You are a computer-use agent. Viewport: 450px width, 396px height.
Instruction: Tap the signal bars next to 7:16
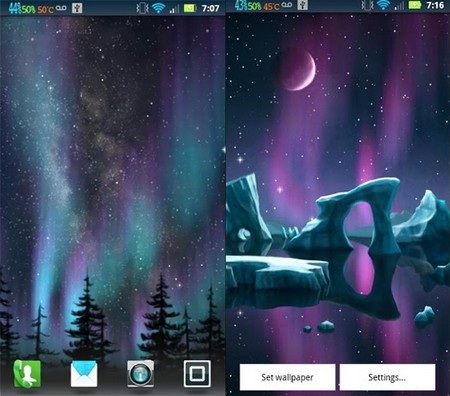399,6
